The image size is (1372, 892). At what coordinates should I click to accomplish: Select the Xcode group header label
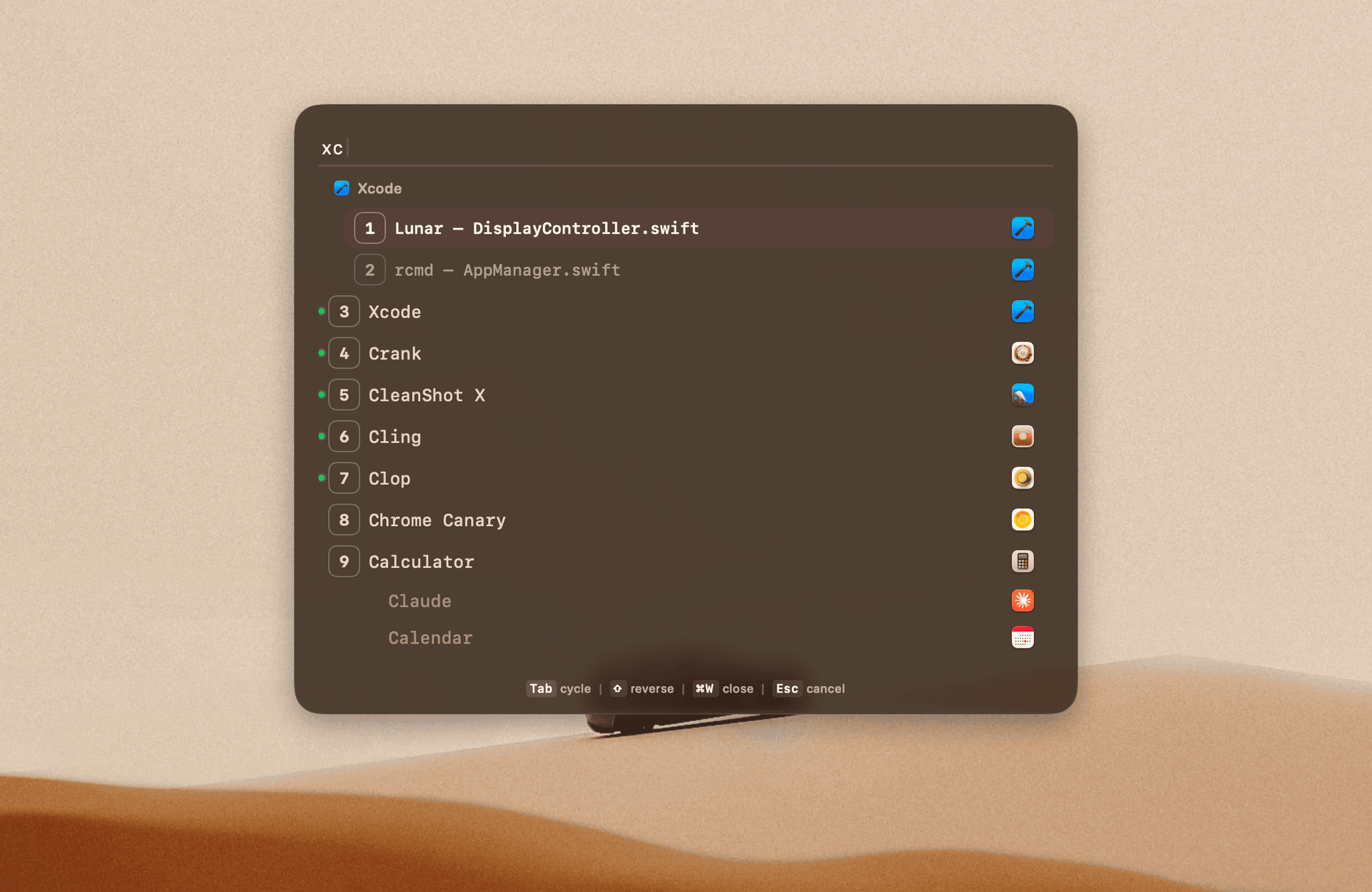pyautogui.click(x=379, y=188)
